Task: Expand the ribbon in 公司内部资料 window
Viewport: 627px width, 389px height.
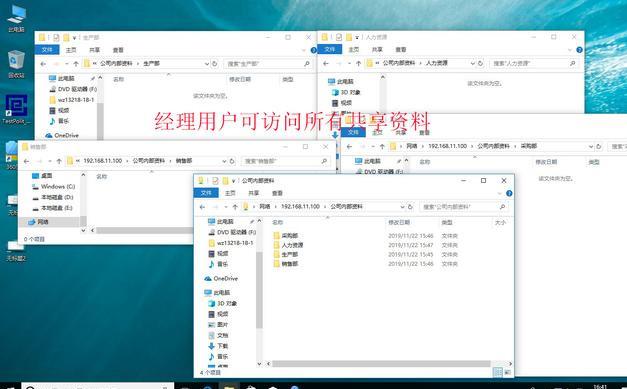Action: coord(499,194)
